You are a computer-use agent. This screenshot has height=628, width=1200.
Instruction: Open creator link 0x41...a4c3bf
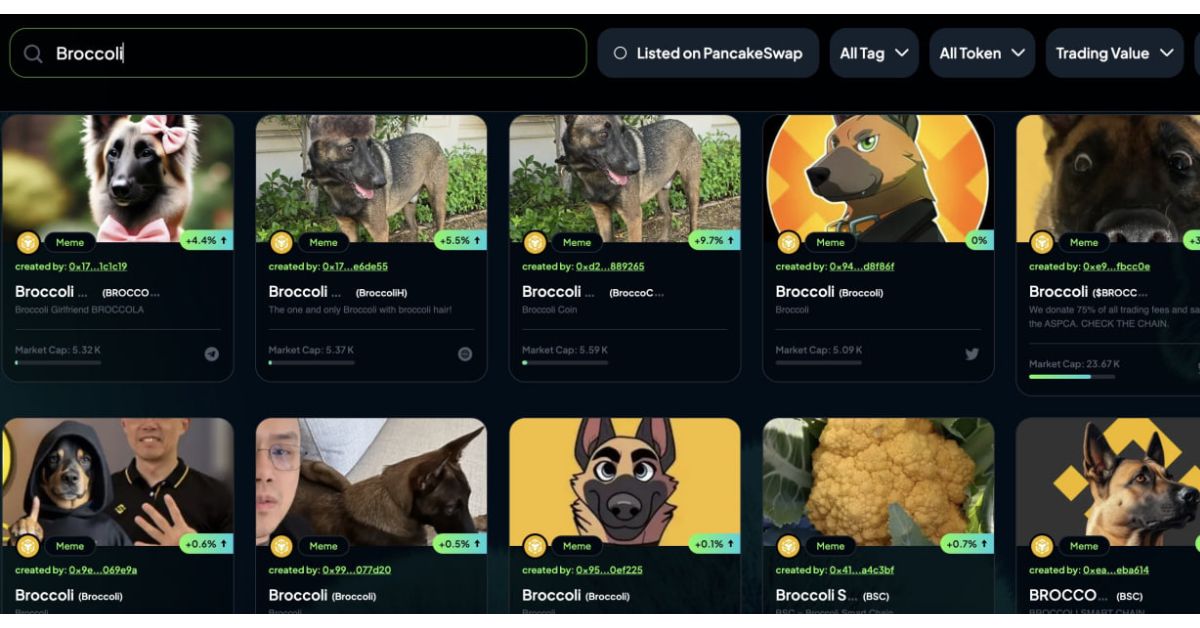pyautogui.click(x=862, y=570)
